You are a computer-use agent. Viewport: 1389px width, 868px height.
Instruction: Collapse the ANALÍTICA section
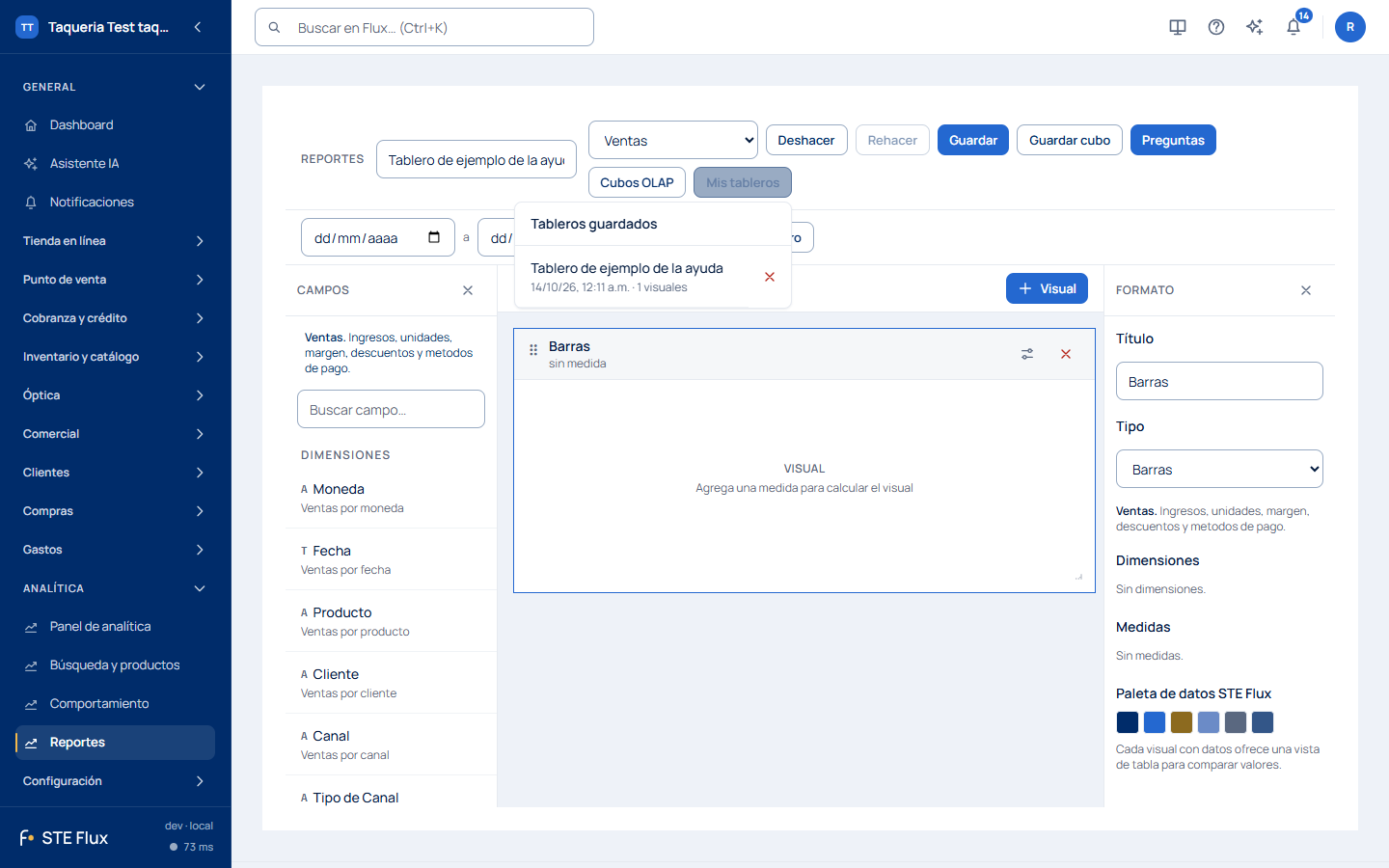click(115, 588)
